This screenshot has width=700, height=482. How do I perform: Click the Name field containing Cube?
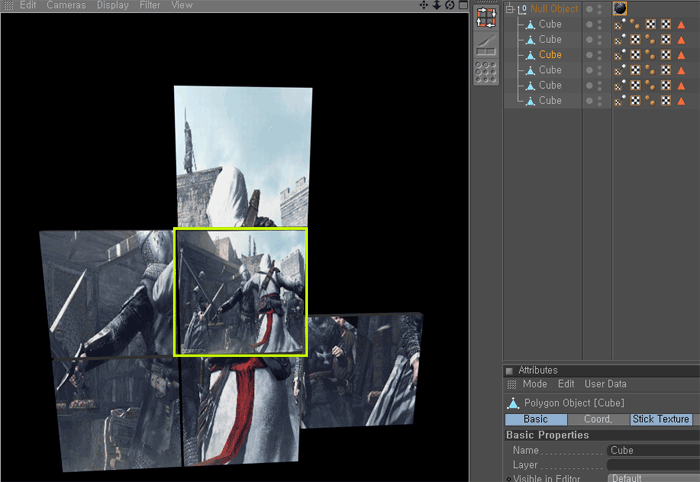coord(653,450)
